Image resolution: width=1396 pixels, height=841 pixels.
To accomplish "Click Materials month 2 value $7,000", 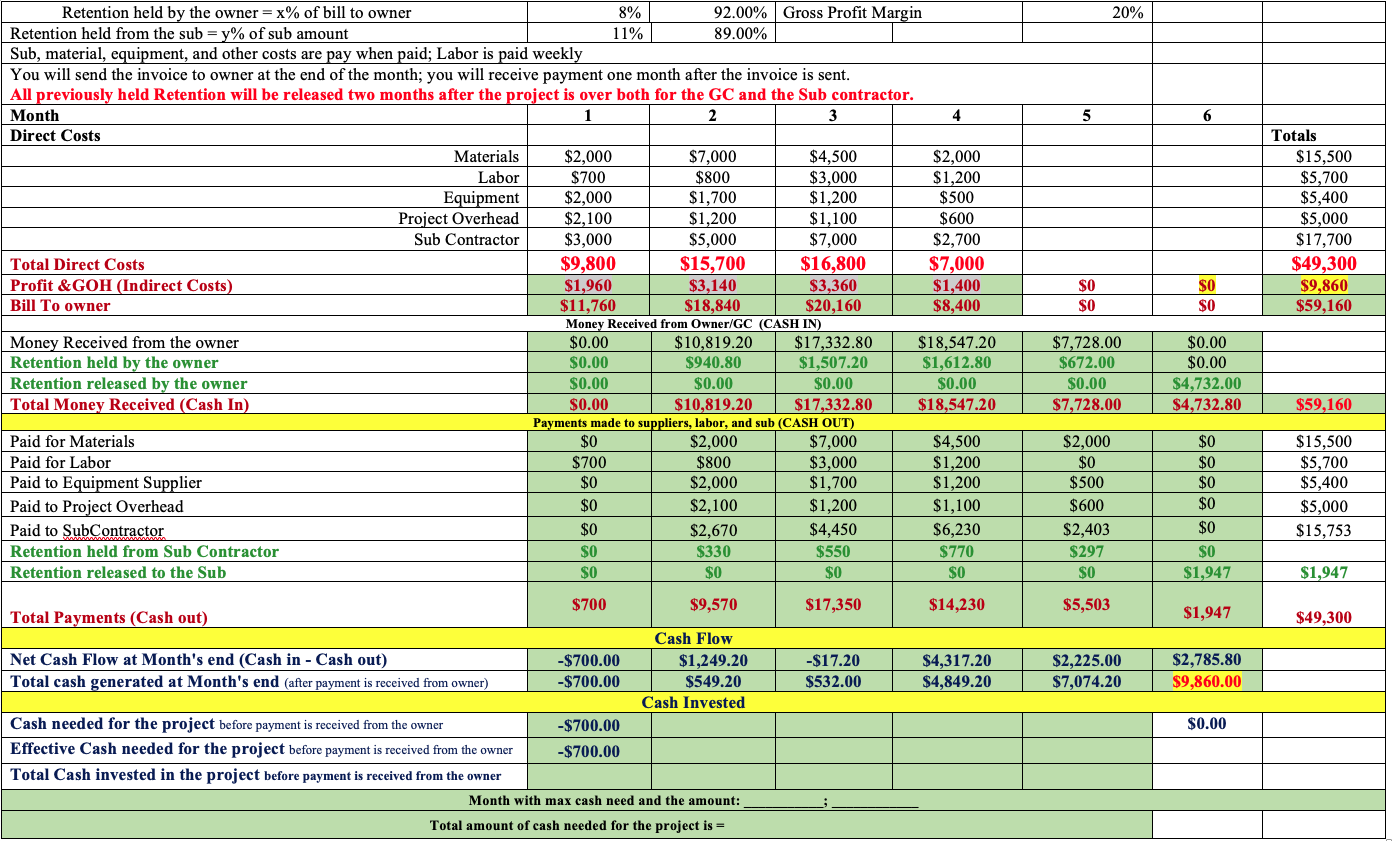I will tap(713, 156).
